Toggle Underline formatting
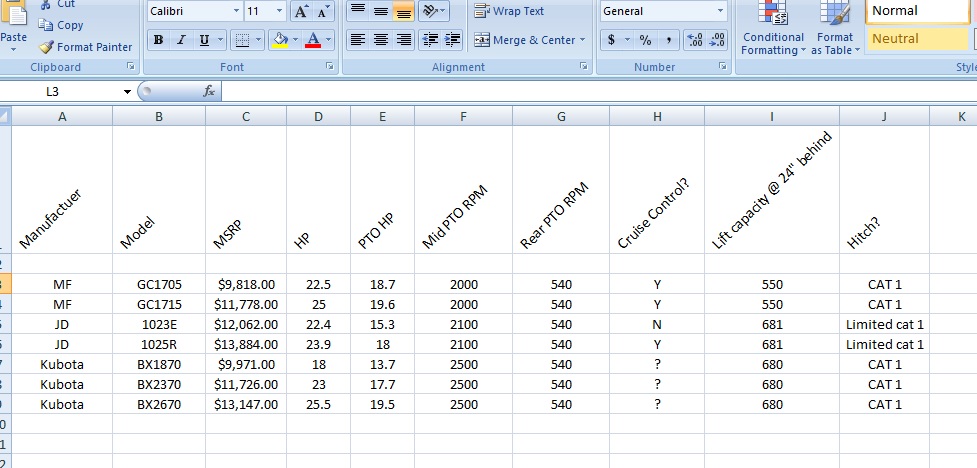The height and width of the screenshot is (468, 977). tap(204, 41)
